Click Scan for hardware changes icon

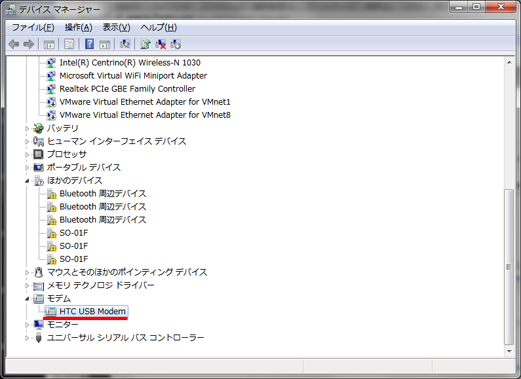tap(125, 44)
